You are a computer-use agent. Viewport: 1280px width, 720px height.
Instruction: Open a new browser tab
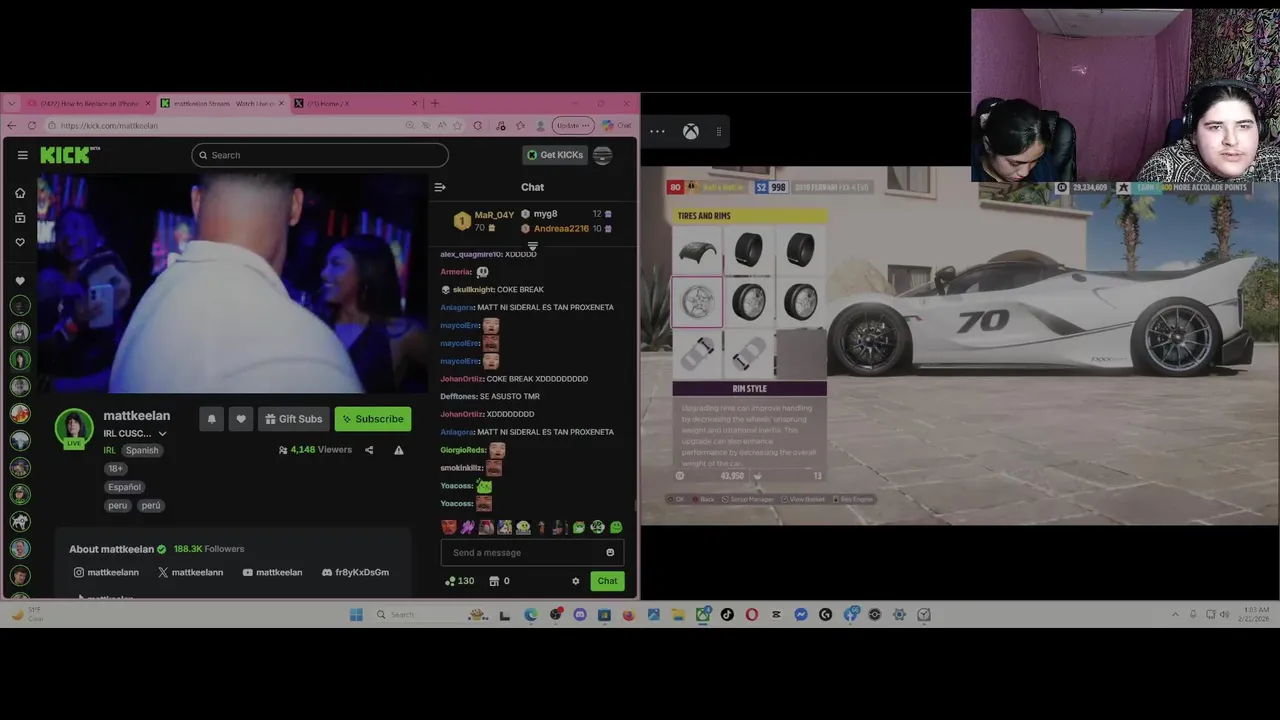434,103
